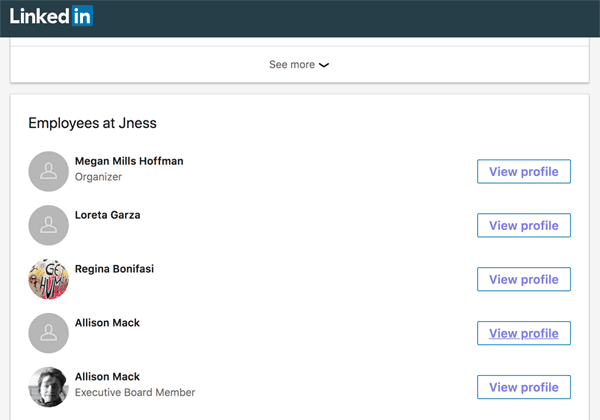Click the Employees at Jness heading
This screenshot has width=600, height=420.
93,123
